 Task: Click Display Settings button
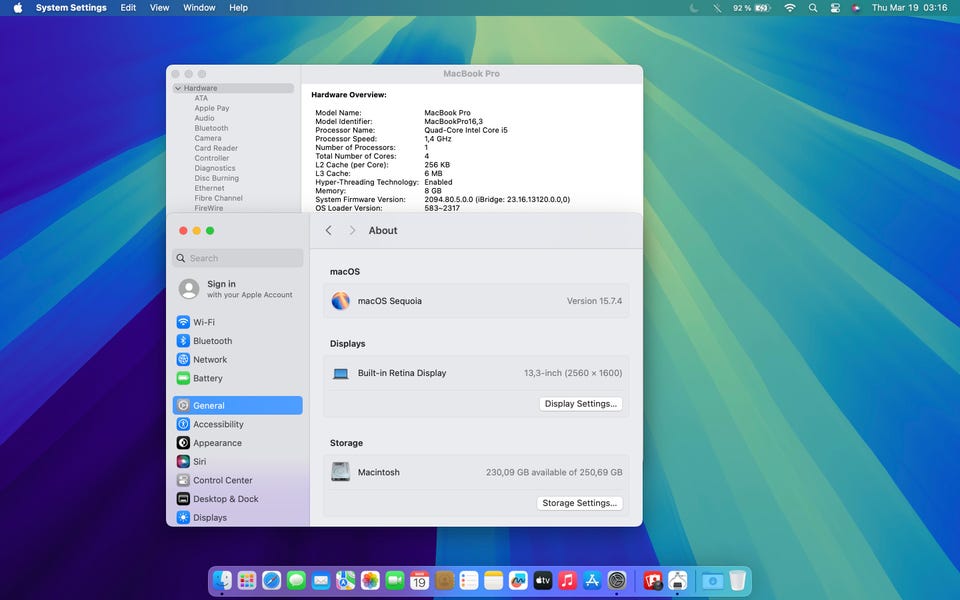[x=581, y=404]
